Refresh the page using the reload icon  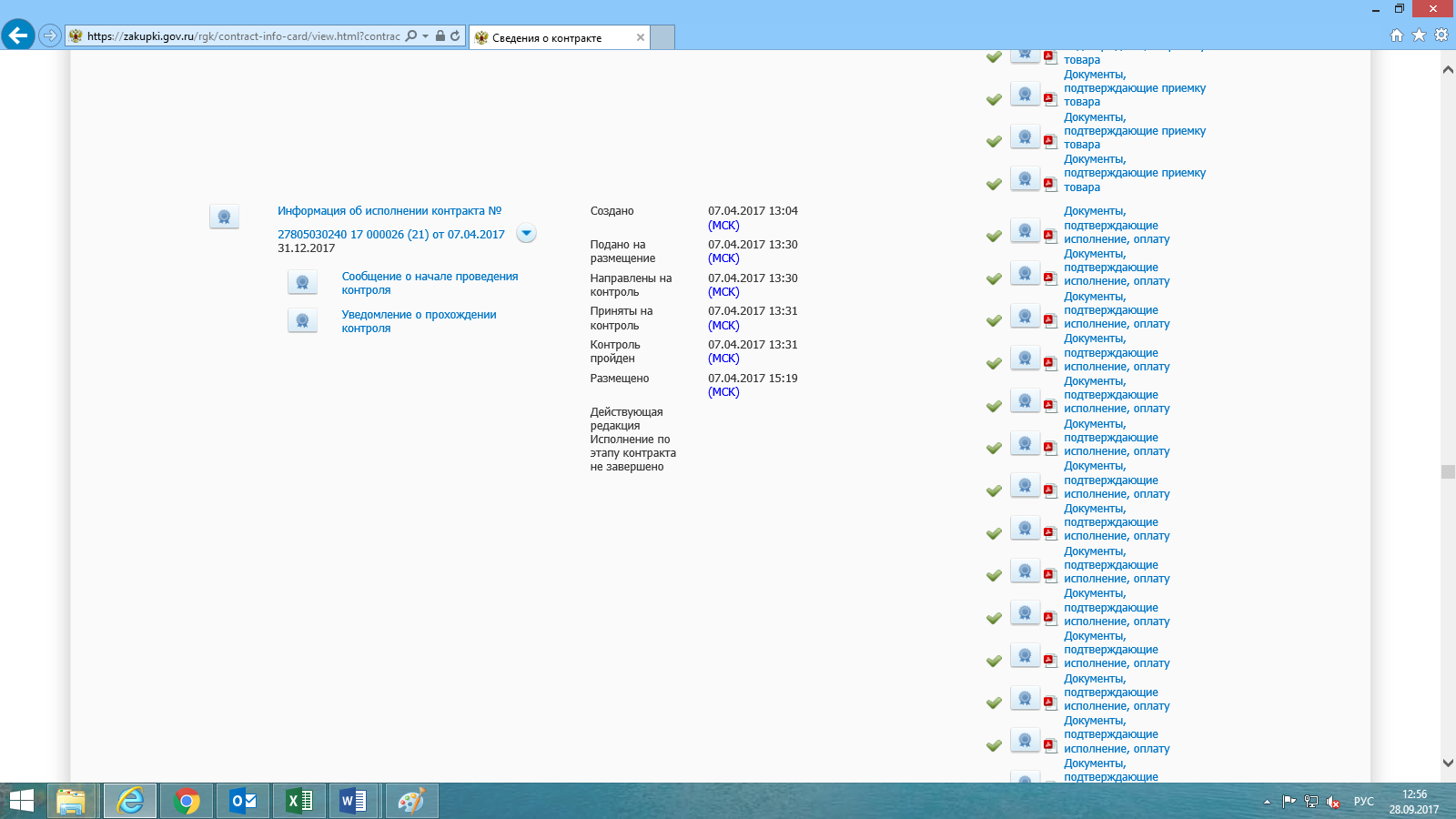455,36
